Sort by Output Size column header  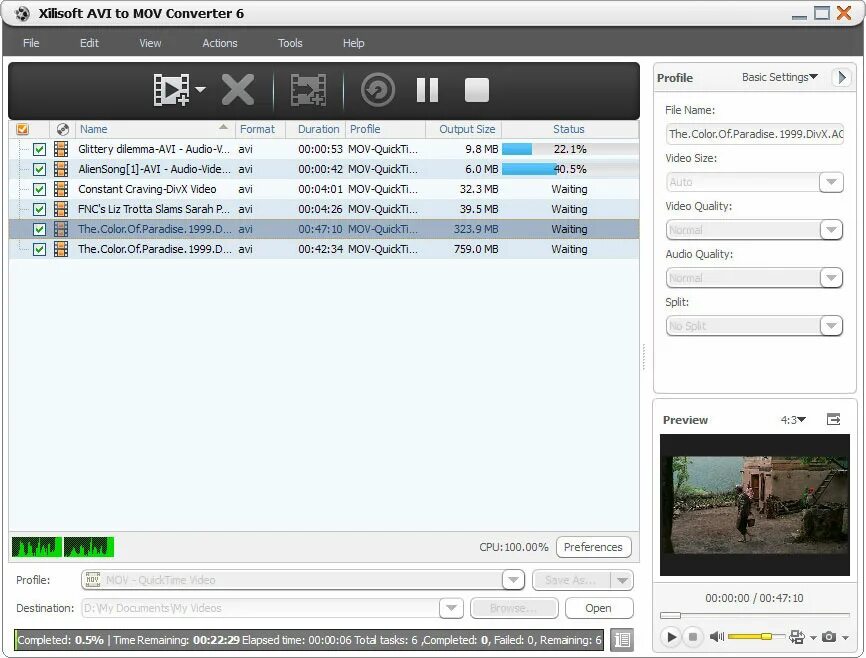click(464, 129)
